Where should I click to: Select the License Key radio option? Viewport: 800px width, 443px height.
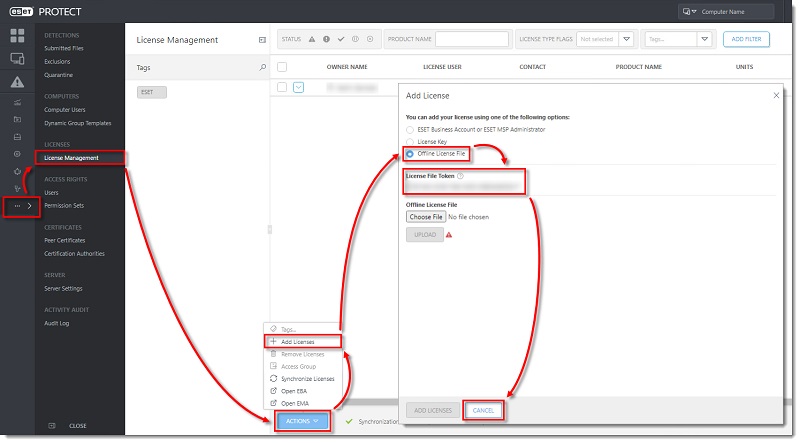[x=409, y=142]
